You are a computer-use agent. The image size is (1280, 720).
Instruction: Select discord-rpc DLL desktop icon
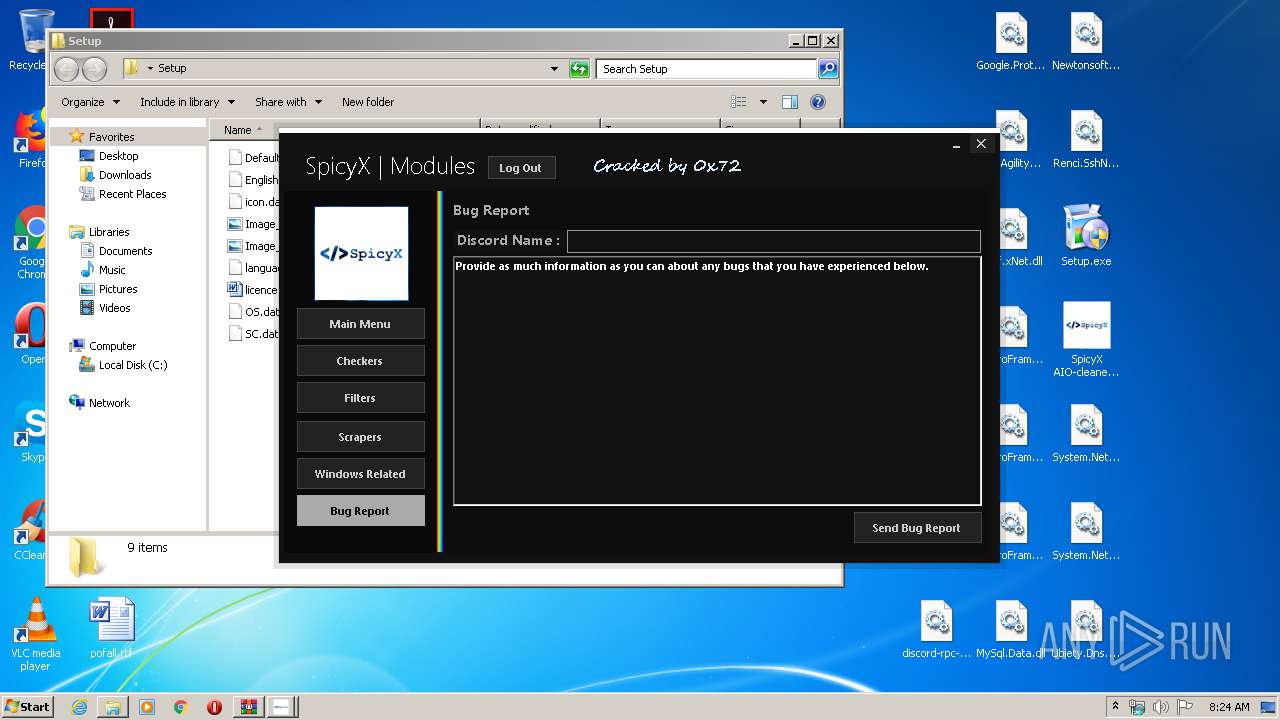point(936,630)
